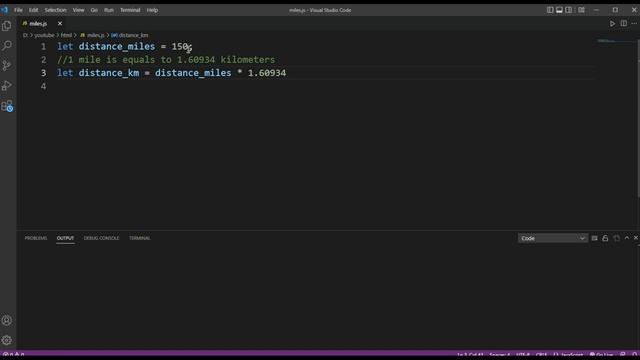Screen dimensions: 640x360
Task: Open the Code output channel dropdown
Action: coord(553,238)
